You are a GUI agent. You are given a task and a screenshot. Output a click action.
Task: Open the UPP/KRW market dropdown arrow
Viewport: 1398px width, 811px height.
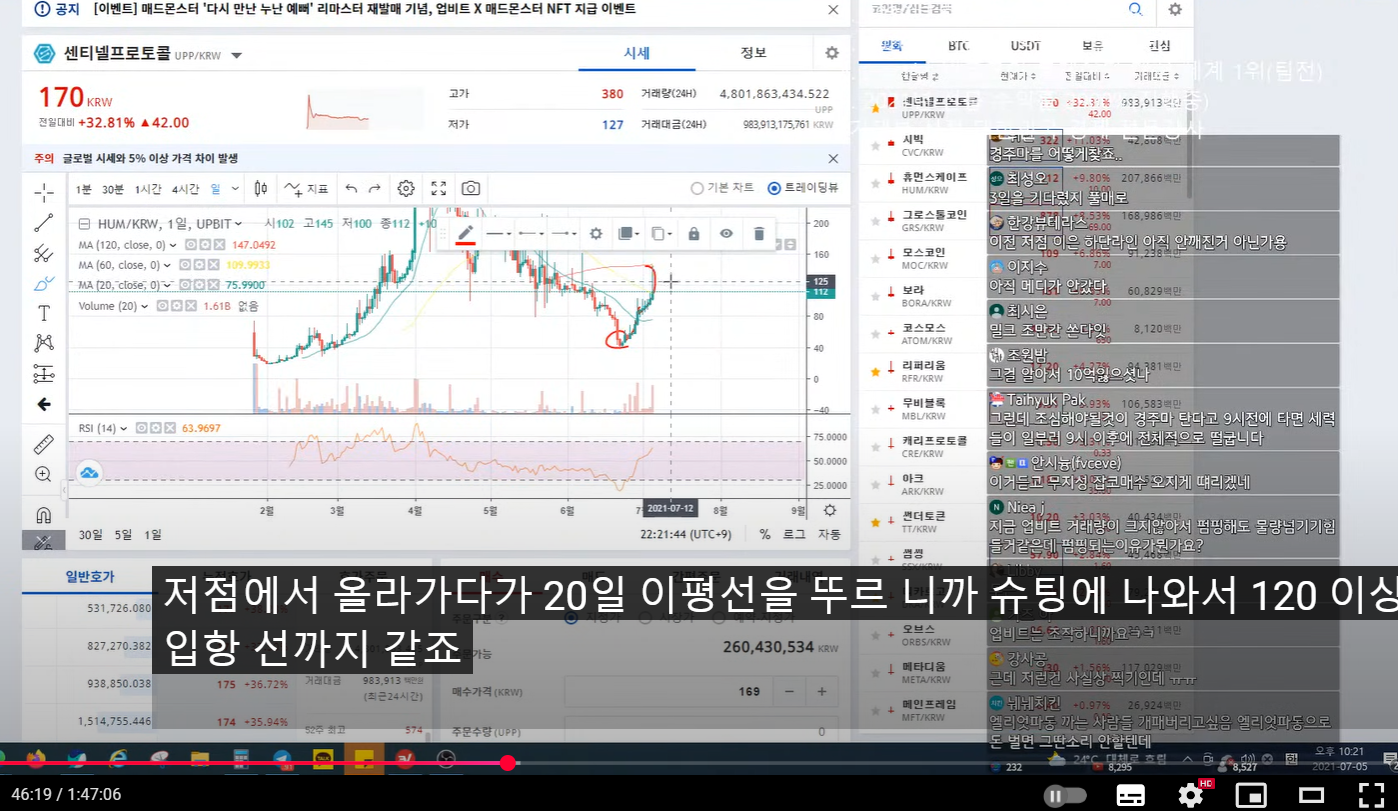tap(236, 55)
